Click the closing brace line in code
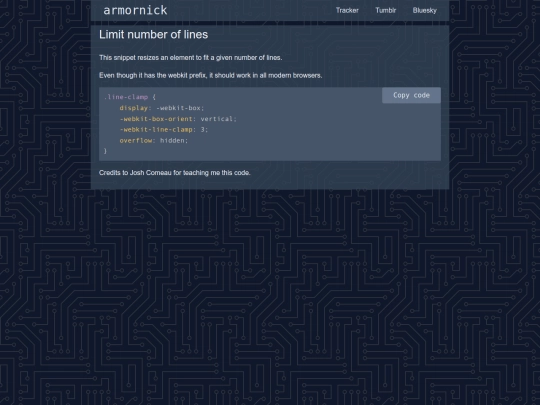 [x=105, y=151]
